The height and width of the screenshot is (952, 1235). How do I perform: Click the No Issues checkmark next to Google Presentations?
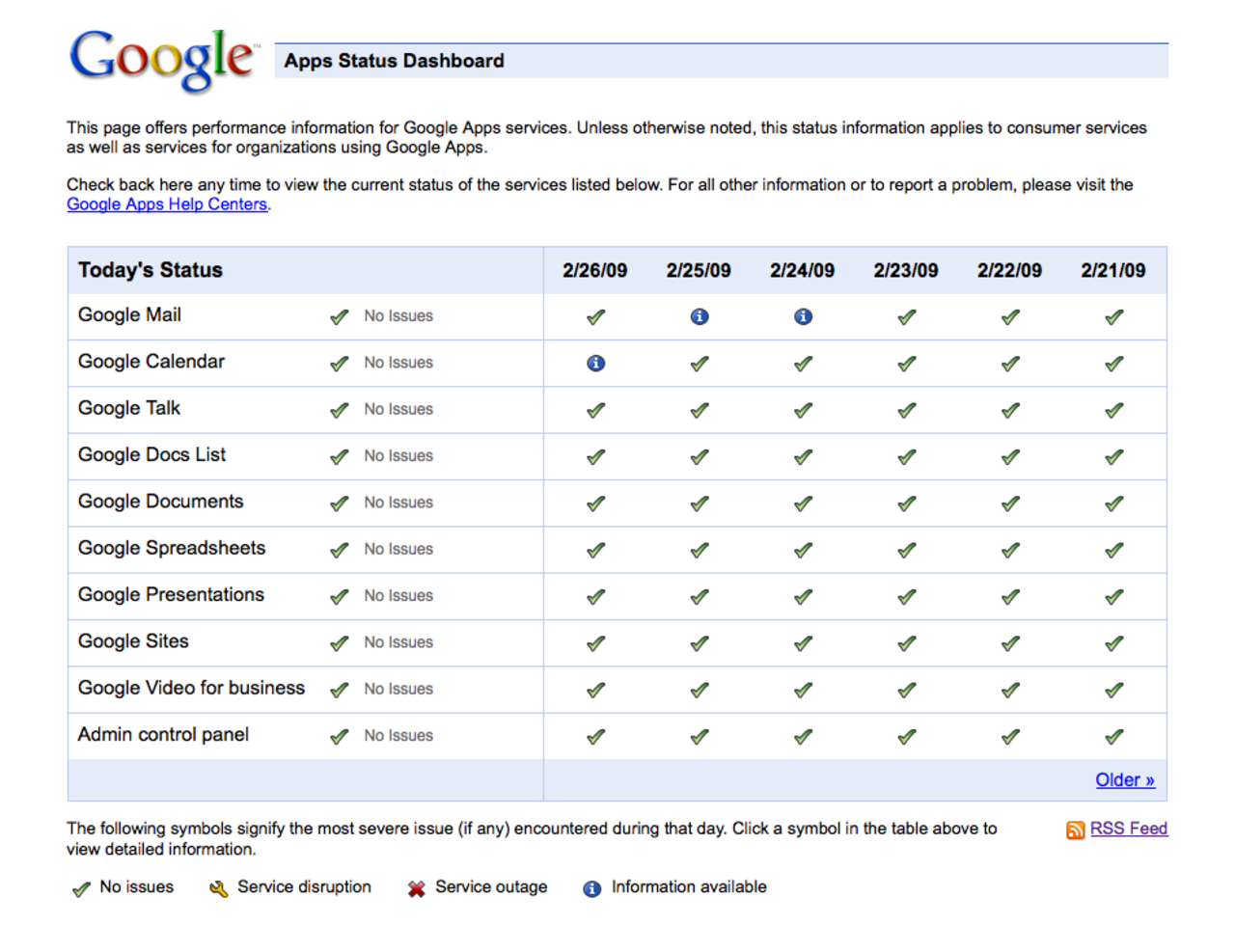pos(339,597)
